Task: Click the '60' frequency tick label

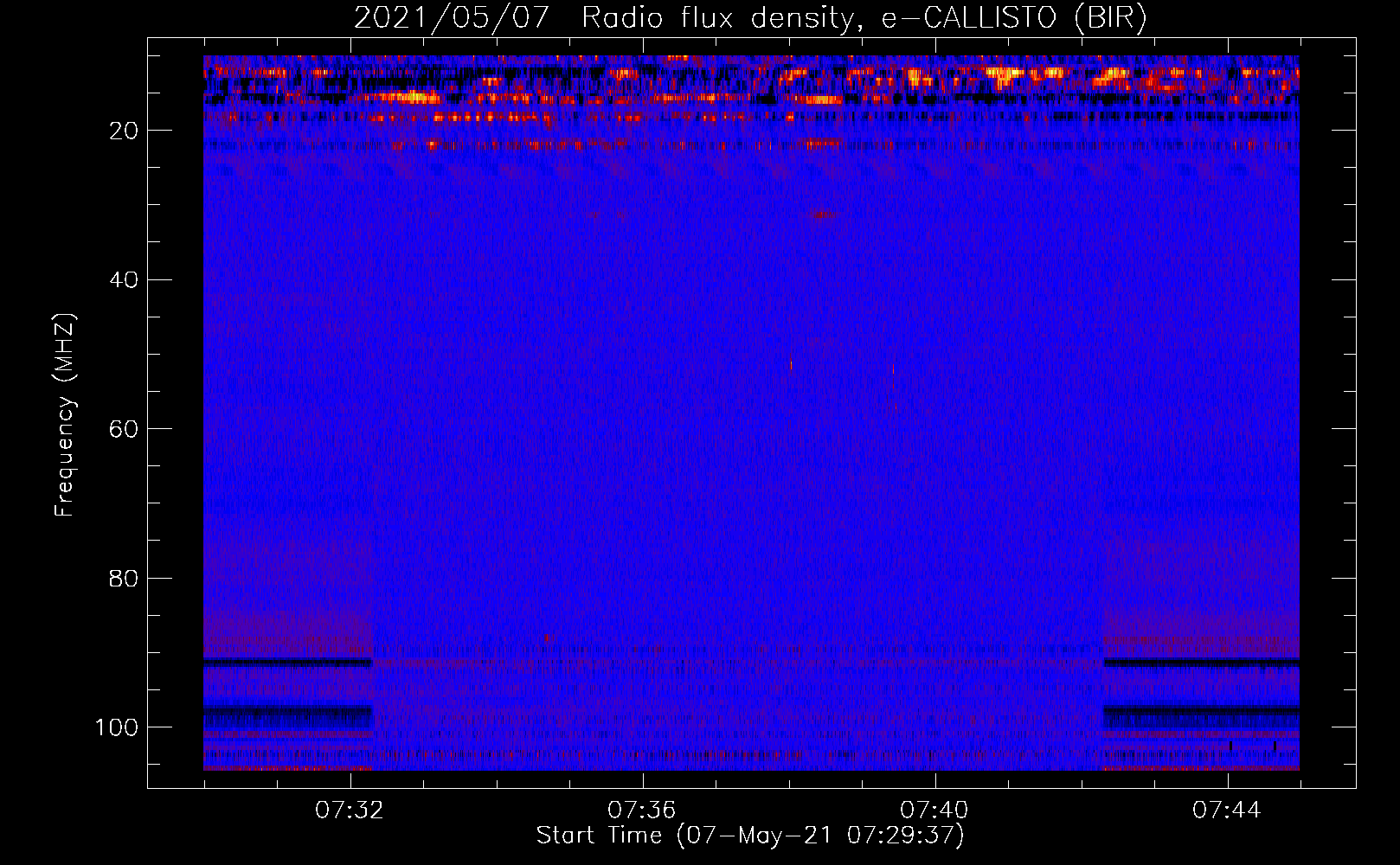Action: pos(125,429)
